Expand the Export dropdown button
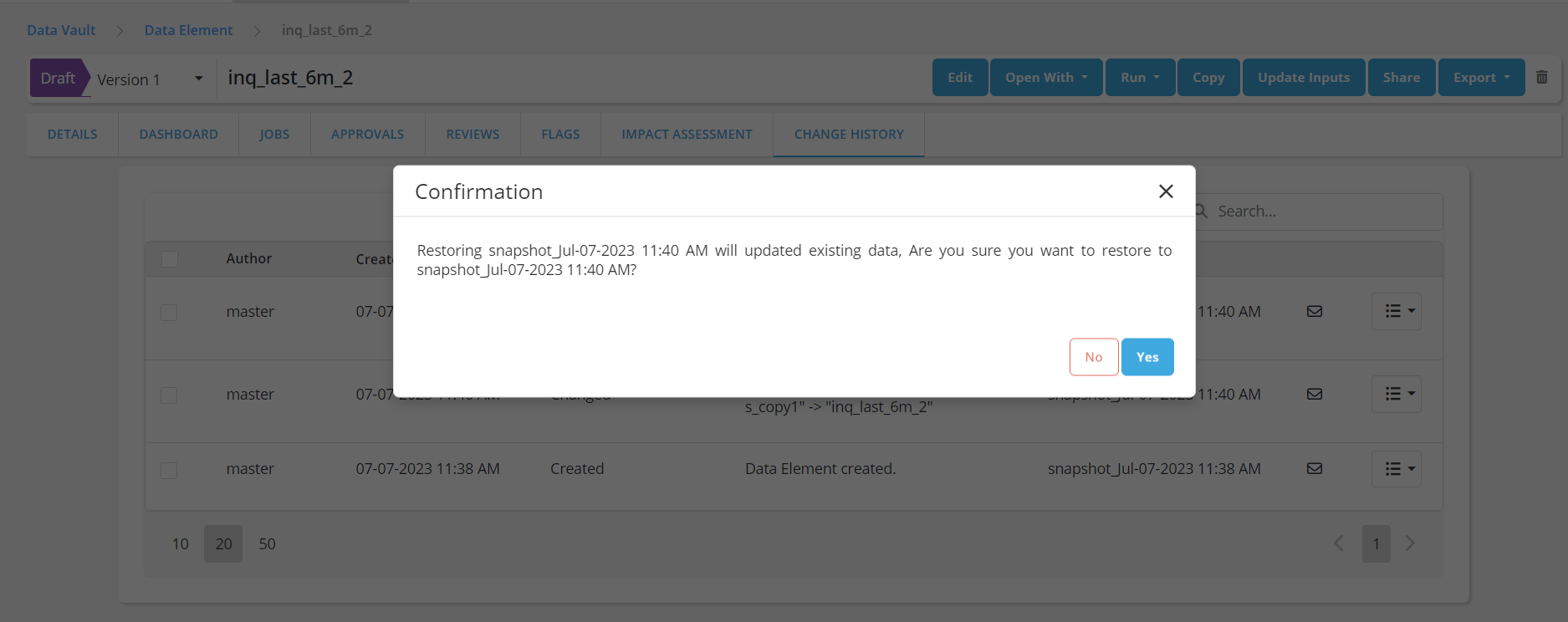This screenshot has width=1568, height=622. coord(1481,78)
